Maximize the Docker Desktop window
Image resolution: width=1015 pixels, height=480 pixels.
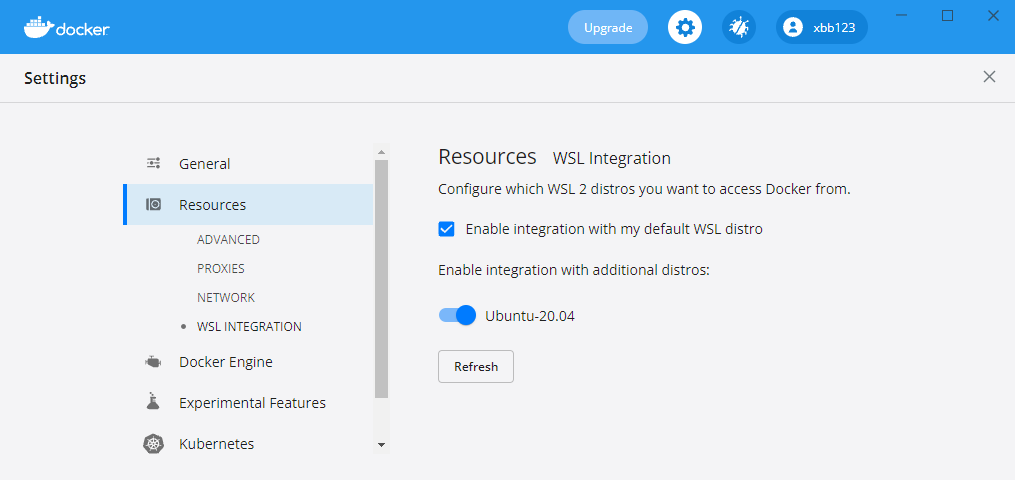pos(947,16)
